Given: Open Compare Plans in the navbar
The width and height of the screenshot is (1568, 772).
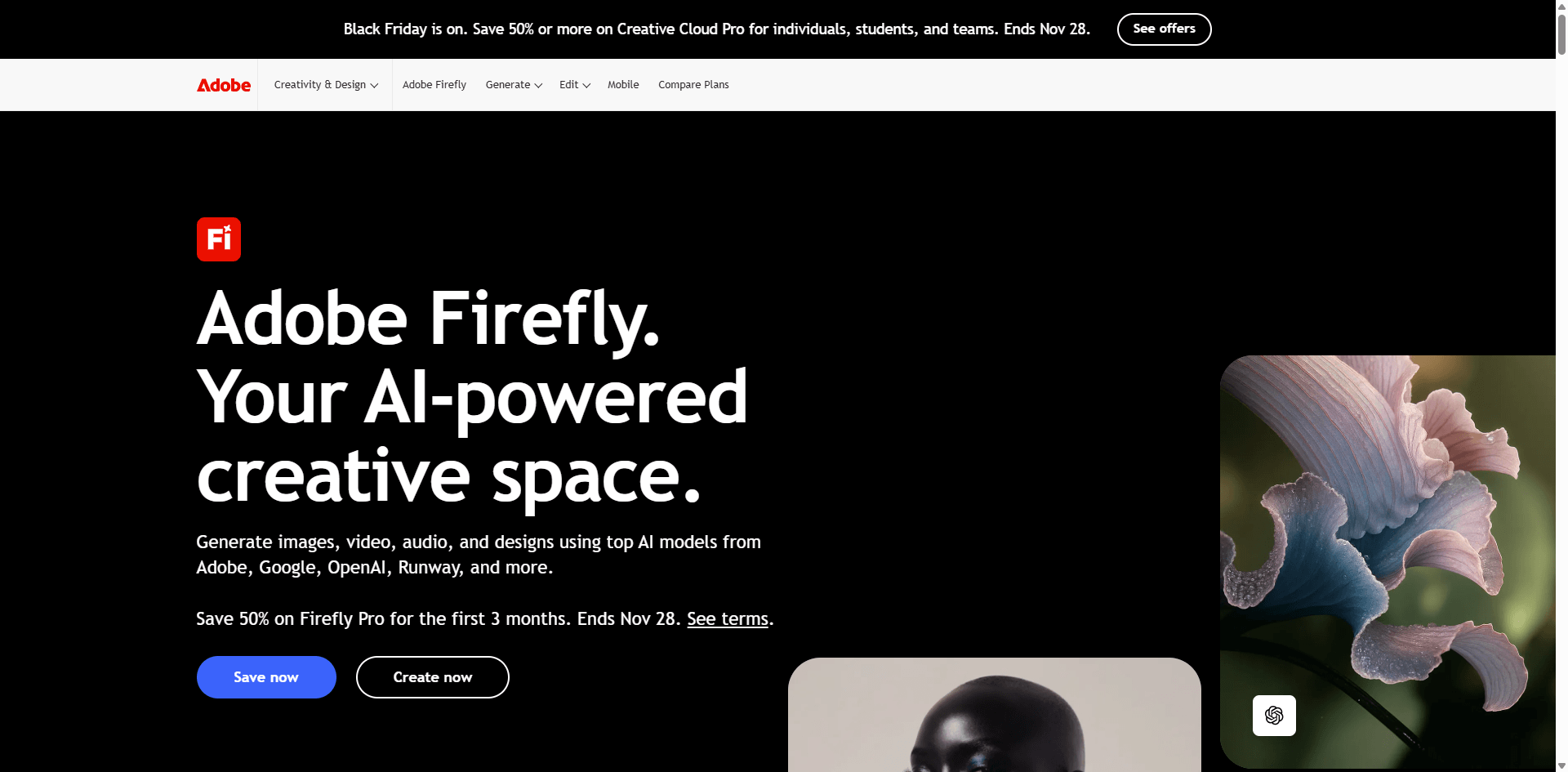Looking at the screenshot, I should (x=693, y=85).
